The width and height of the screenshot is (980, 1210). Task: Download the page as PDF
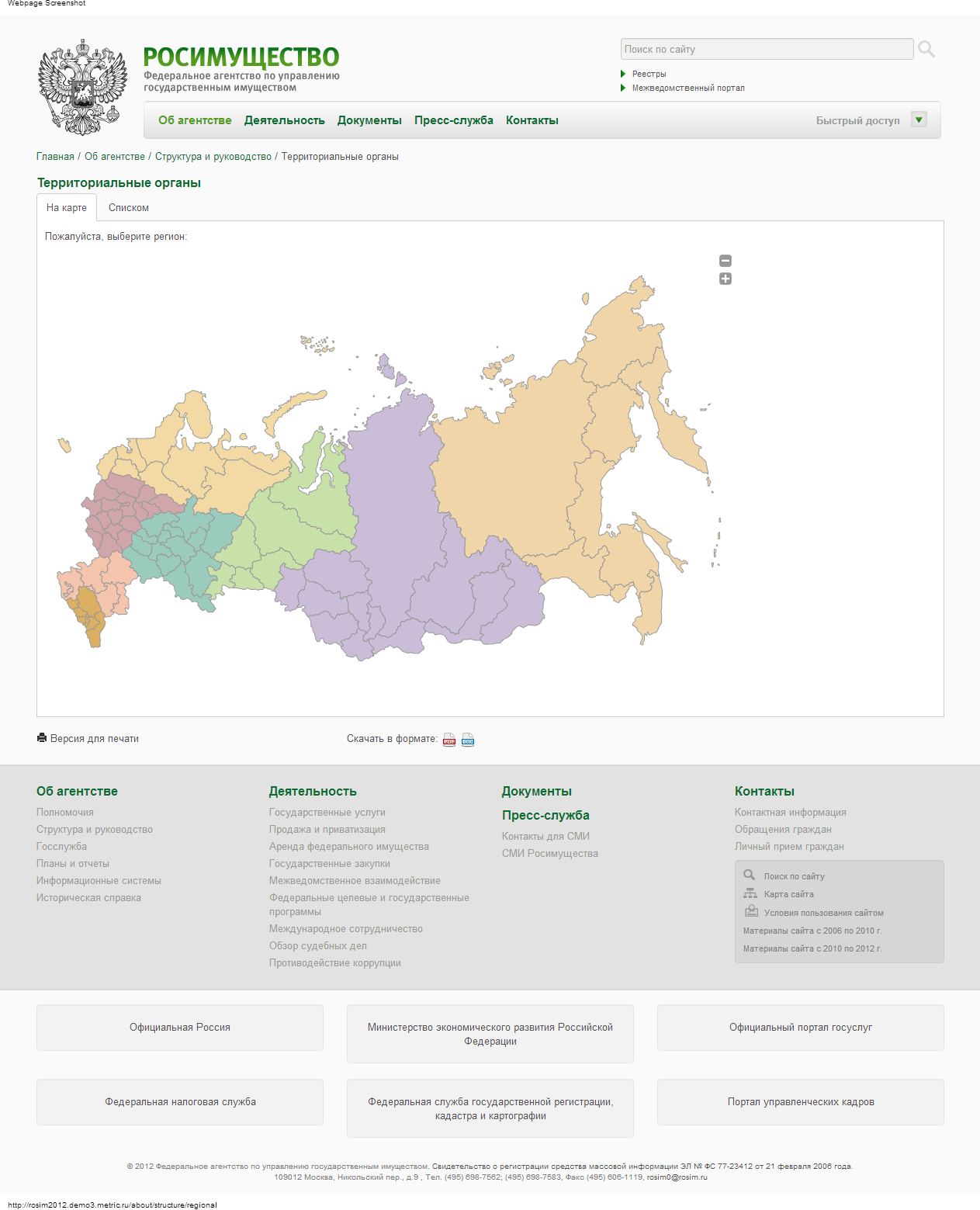click(x=449, y=740)
